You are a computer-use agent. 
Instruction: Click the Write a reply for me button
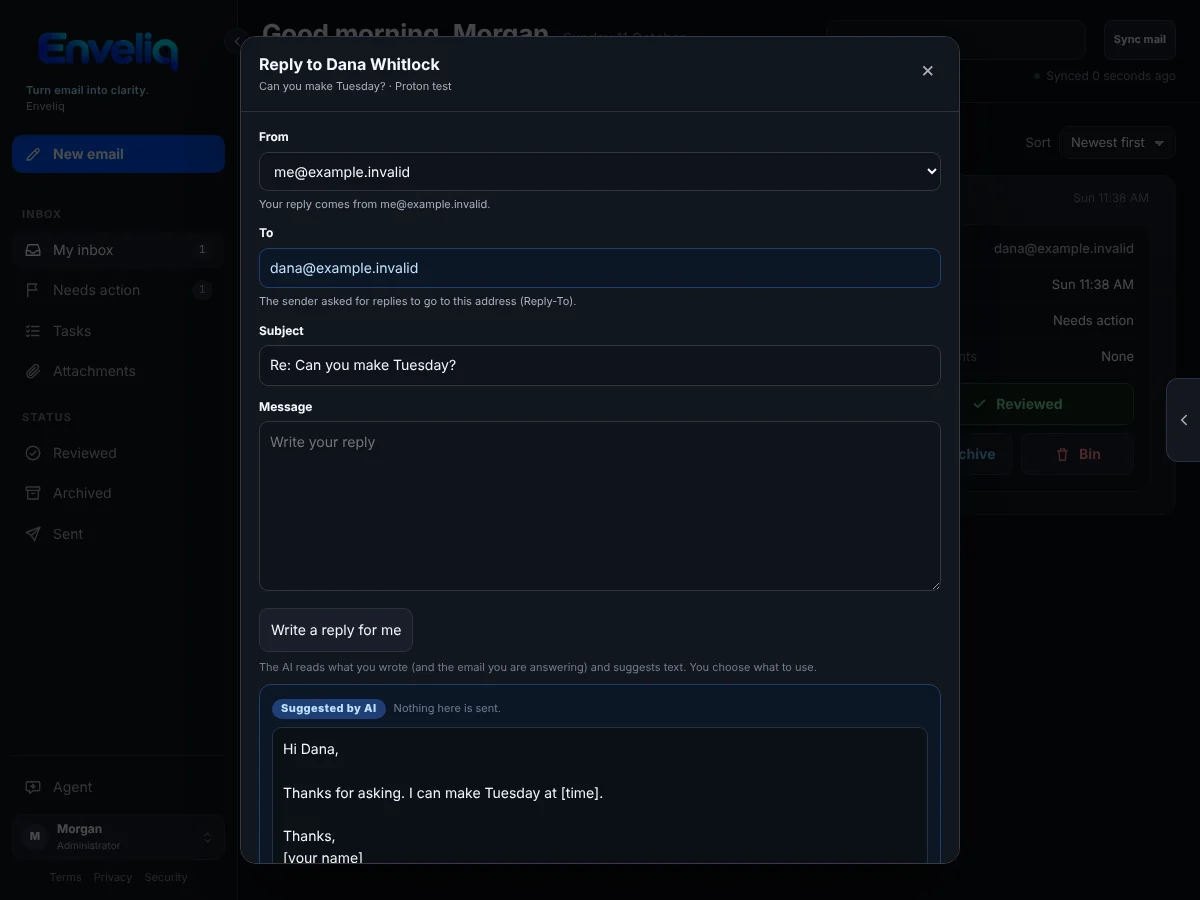pos(336,630)
